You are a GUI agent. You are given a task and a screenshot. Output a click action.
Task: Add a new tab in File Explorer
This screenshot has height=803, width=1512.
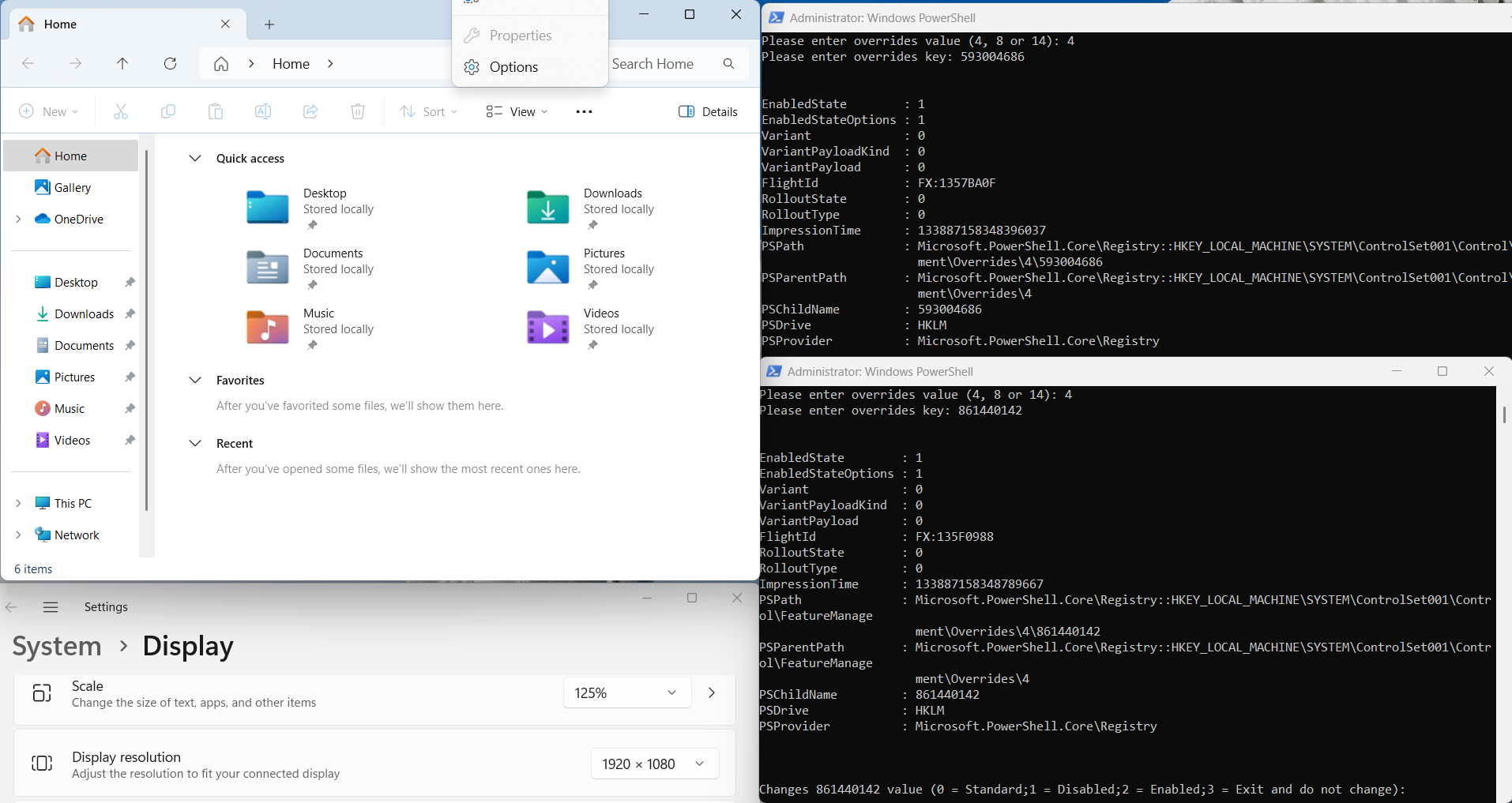[269, 24]
